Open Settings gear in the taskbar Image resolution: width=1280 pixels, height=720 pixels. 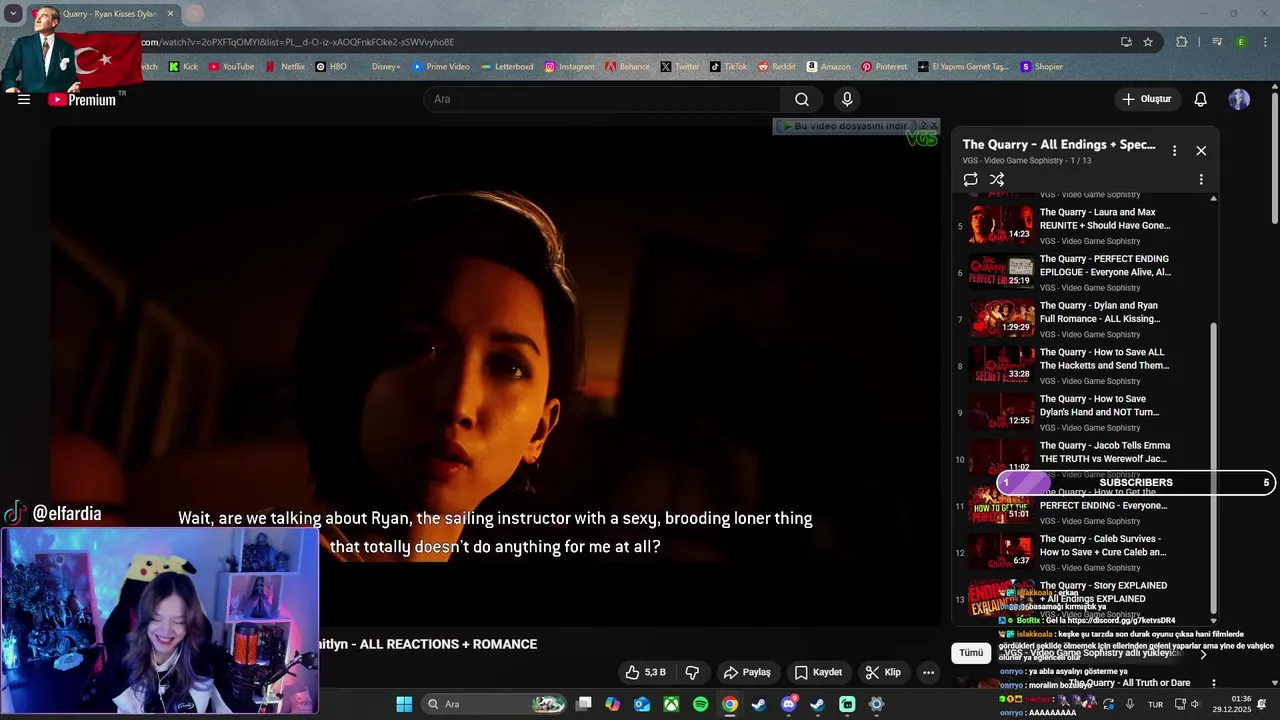(x=876, y=704)
